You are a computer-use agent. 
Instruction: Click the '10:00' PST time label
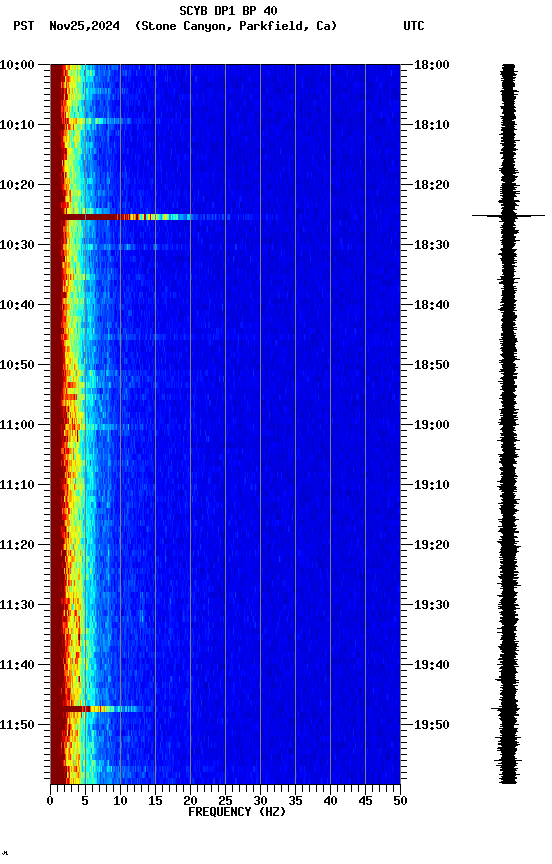tap(17, 65)
